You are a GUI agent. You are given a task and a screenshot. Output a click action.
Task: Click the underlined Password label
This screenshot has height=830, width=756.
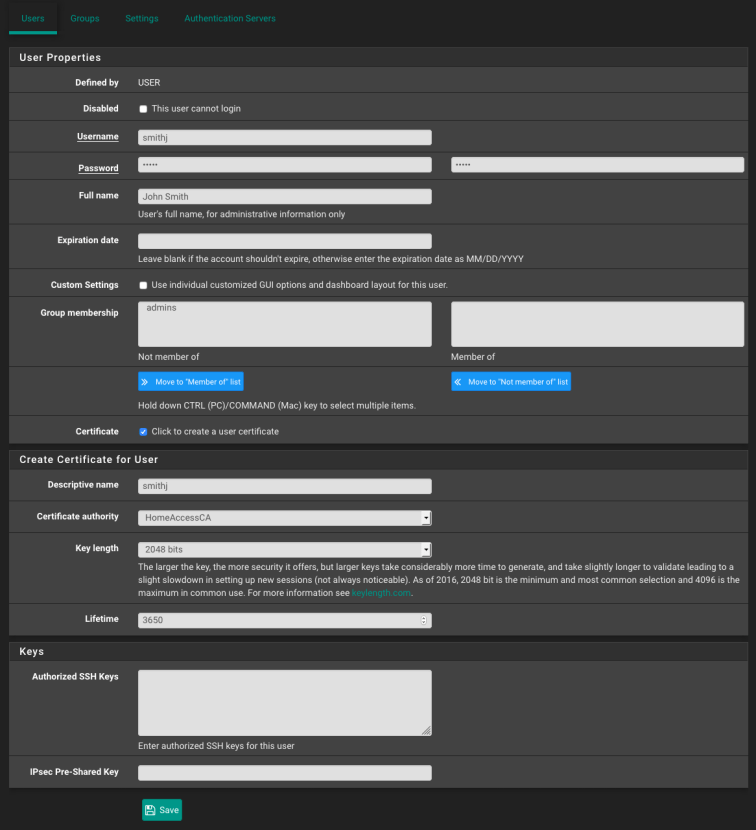98,168
